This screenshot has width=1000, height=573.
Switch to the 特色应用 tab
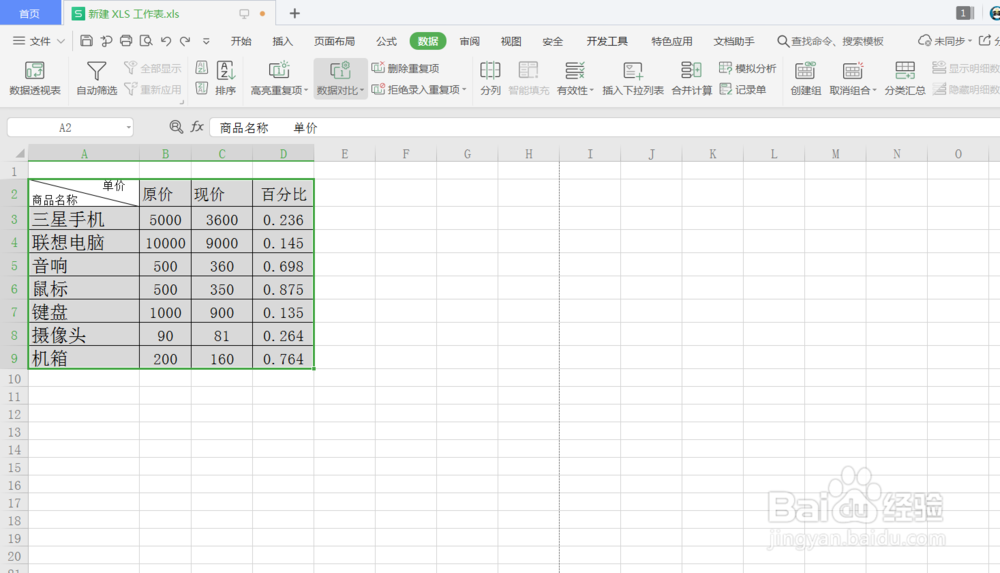[672, 41]
